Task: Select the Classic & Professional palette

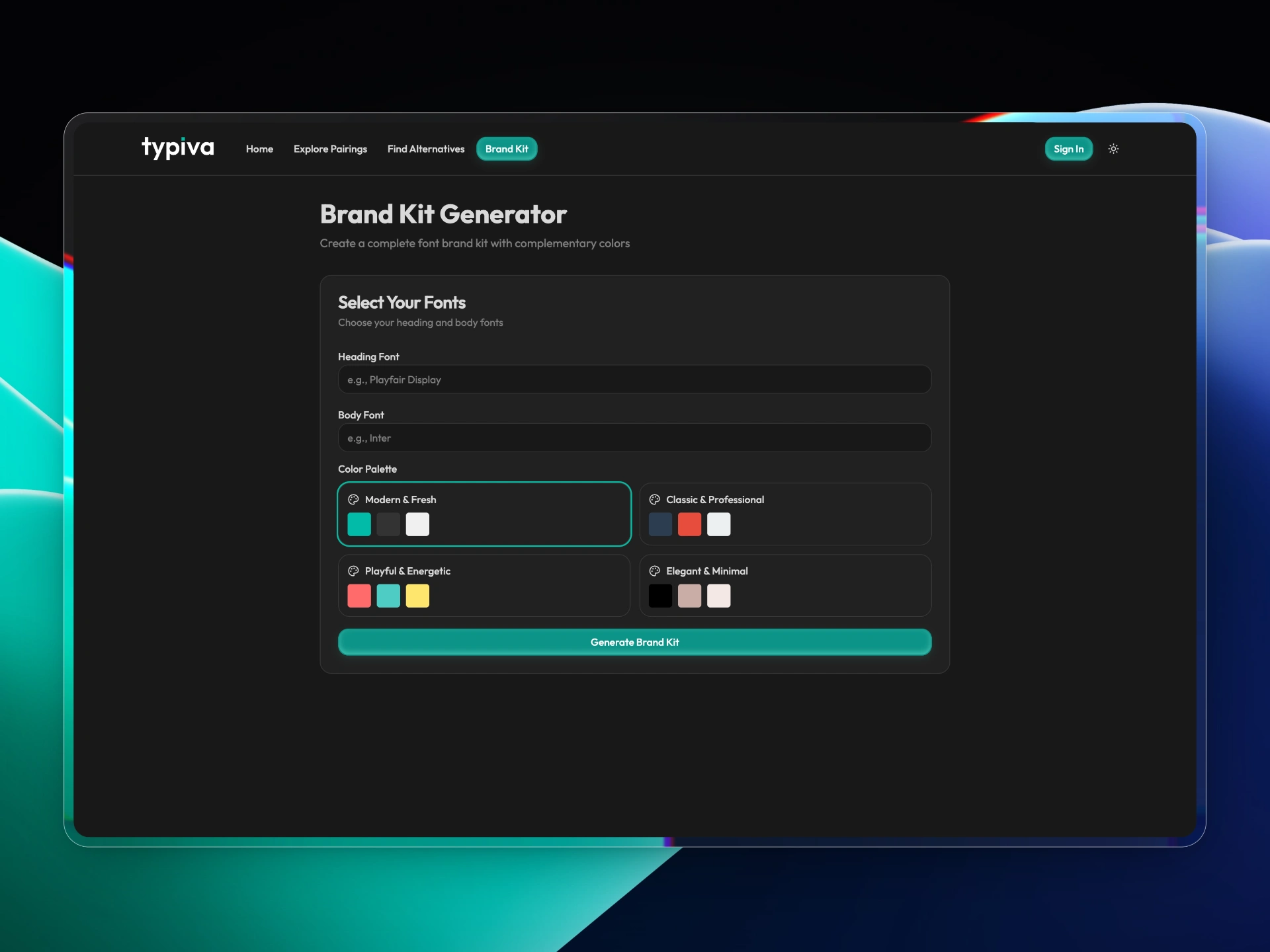Action: (785, 514)
